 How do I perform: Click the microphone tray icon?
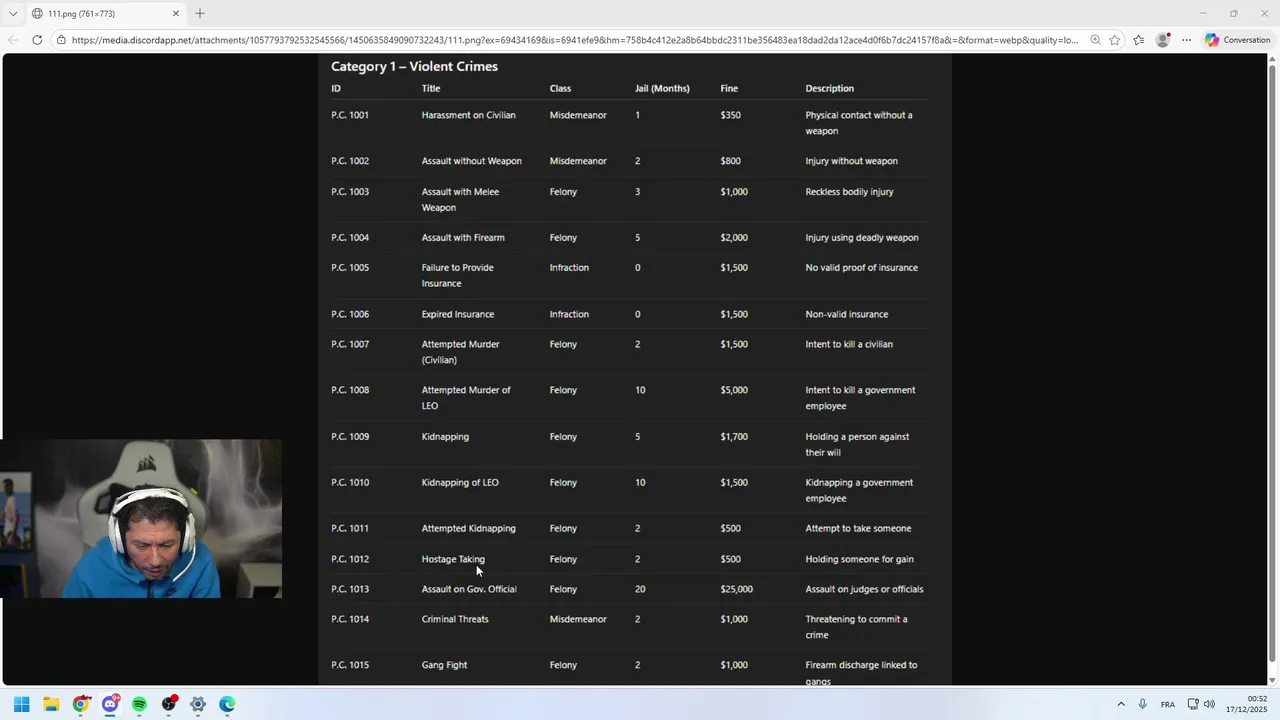point(1143,704)
